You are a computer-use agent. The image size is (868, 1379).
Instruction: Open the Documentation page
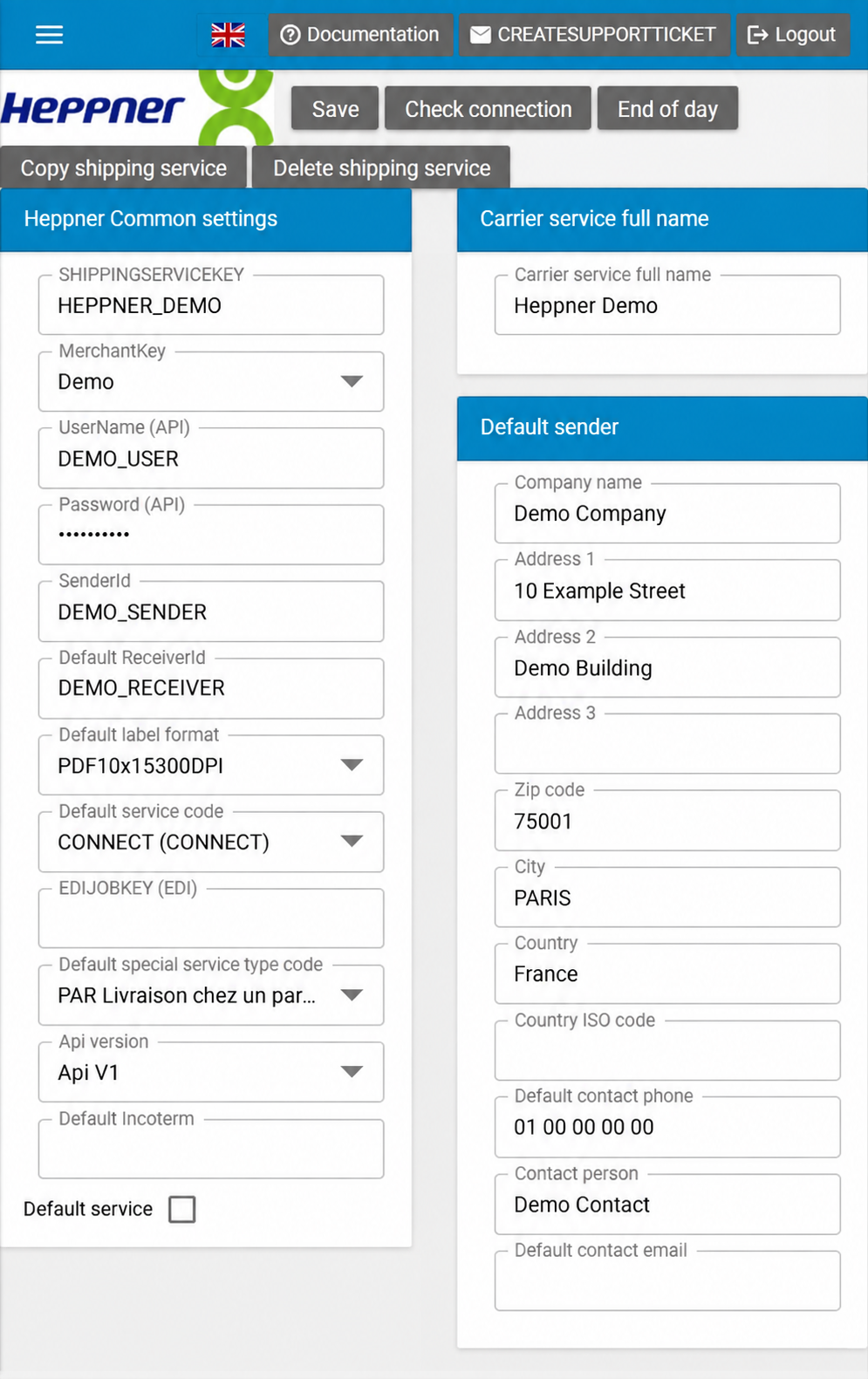click(x=360, y=35)
